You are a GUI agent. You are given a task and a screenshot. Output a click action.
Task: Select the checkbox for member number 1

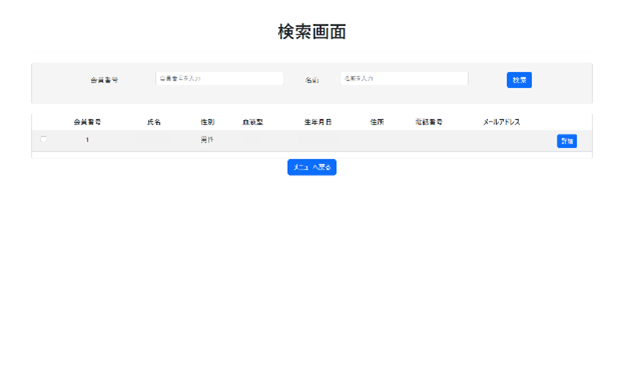click(x=43, y=139)
